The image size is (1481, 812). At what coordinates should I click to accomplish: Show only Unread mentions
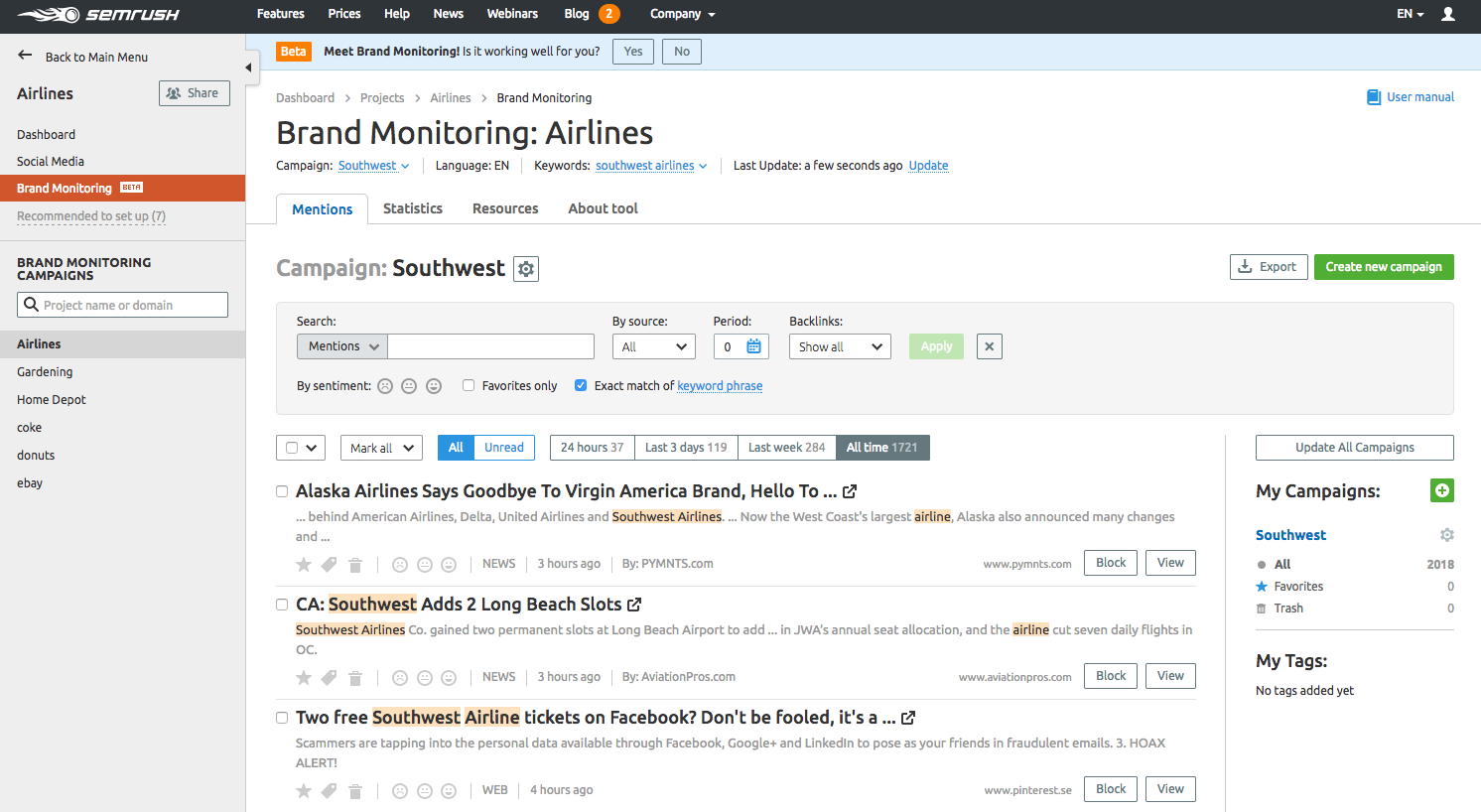pyautogui.click(x=504, y=448)
